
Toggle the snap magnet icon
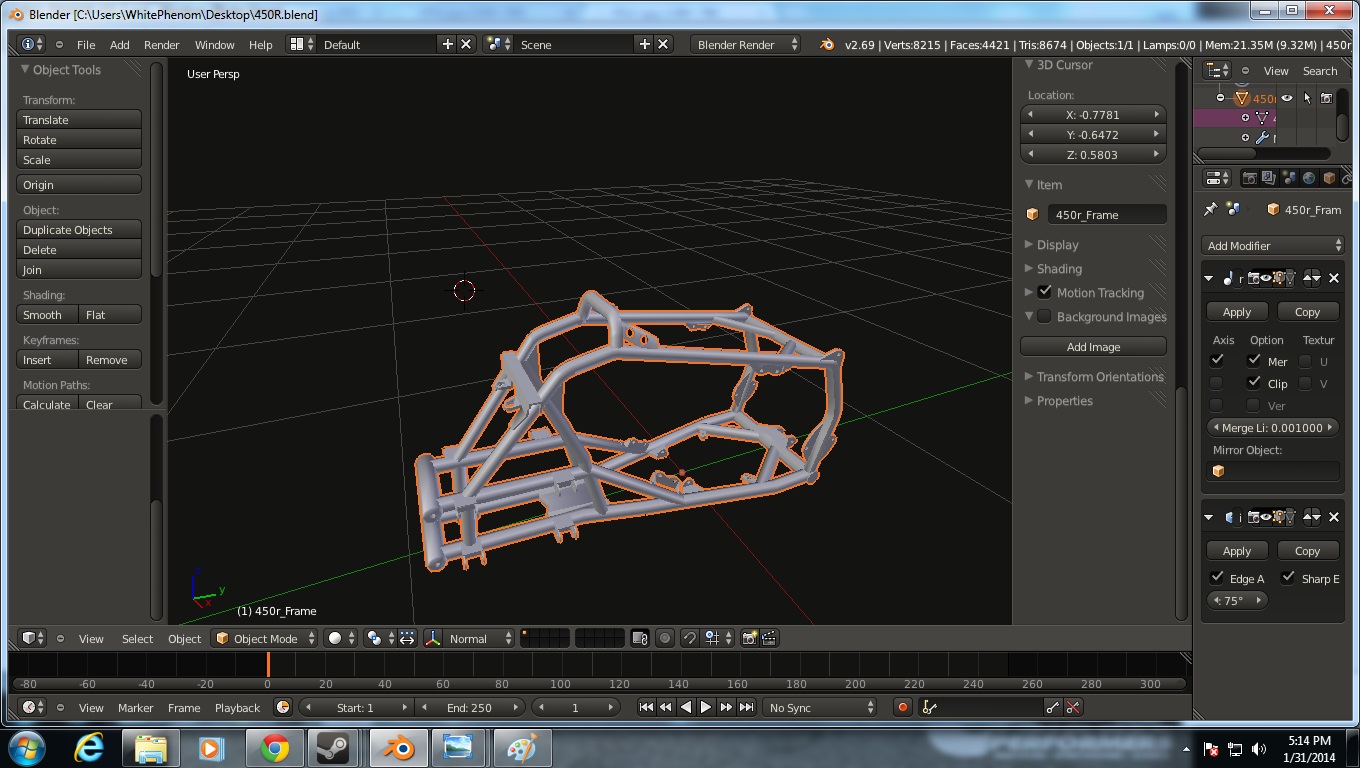pos(689,638)
